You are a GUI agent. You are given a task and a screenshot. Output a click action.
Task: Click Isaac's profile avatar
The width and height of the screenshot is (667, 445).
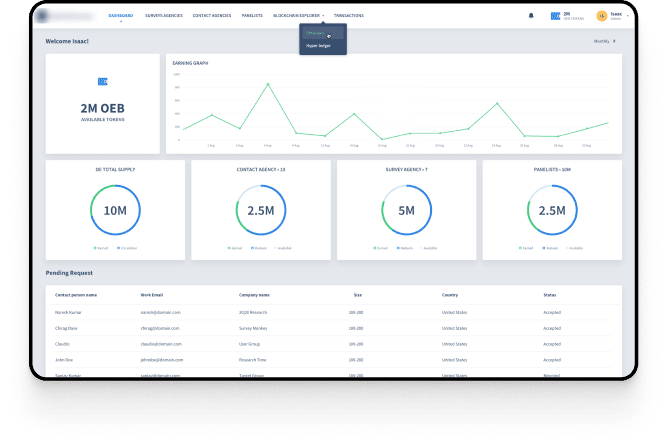(601, 16)
